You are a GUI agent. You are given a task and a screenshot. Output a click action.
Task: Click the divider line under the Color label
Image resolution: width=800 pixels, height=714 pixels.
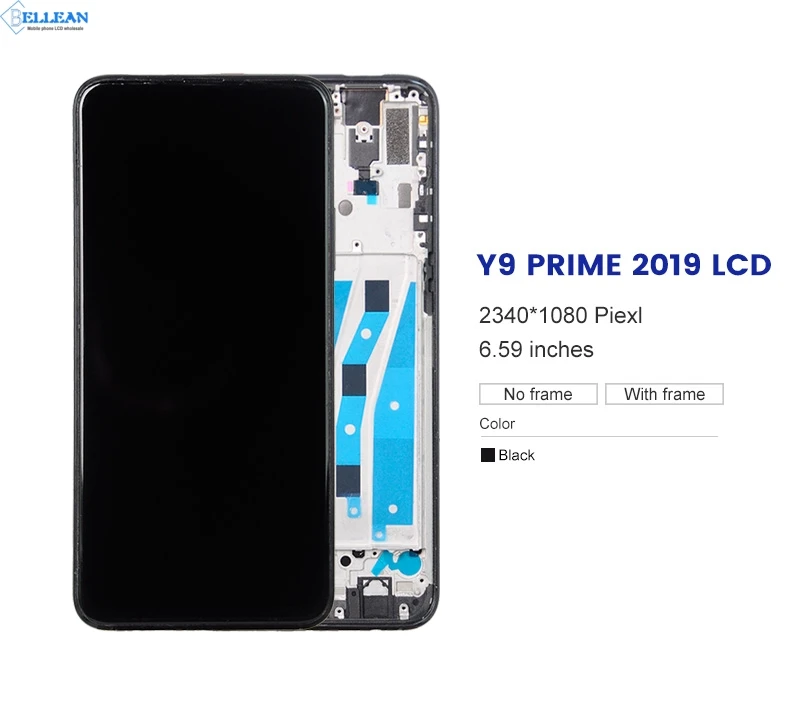(x=598, y=436)
